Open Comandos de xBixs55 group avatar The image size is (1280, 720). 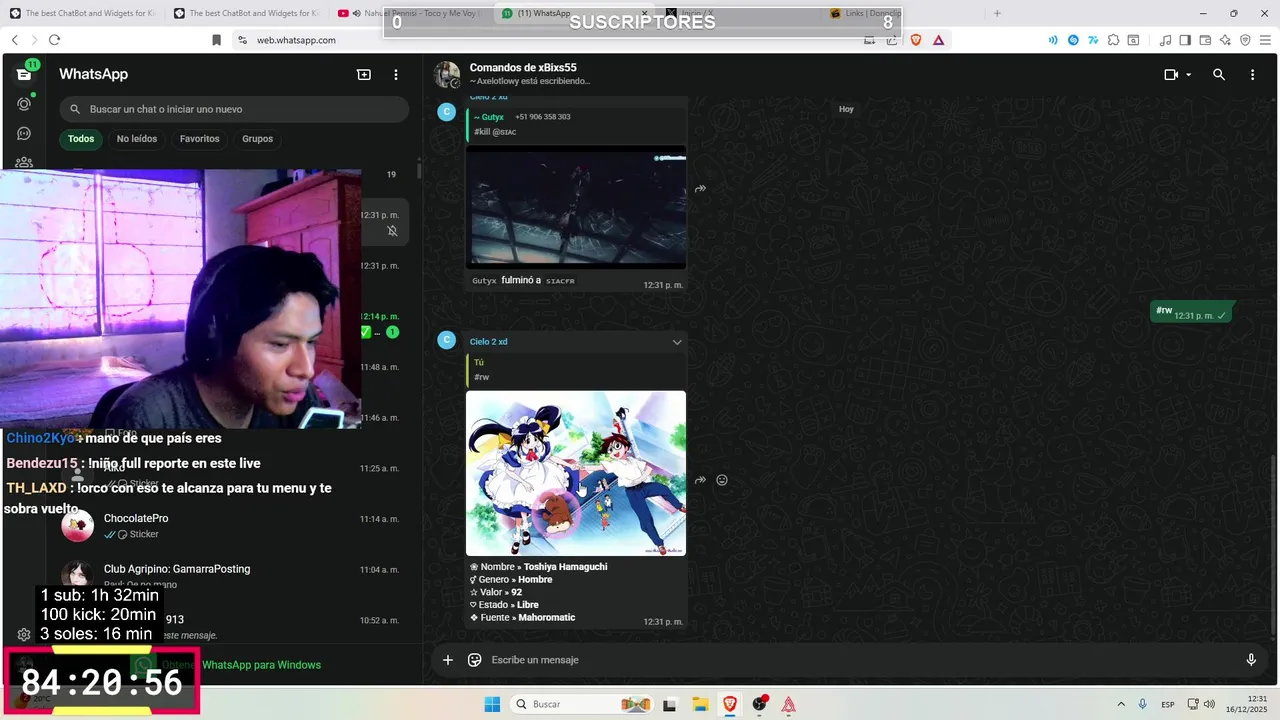pos(447,74)
